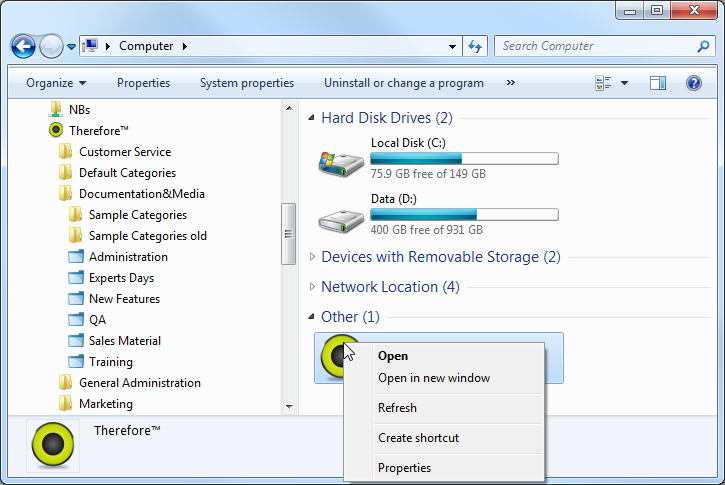
Task: Open the view options dropdown arrow
Action: pyautogui.click(x=625, y=83)
